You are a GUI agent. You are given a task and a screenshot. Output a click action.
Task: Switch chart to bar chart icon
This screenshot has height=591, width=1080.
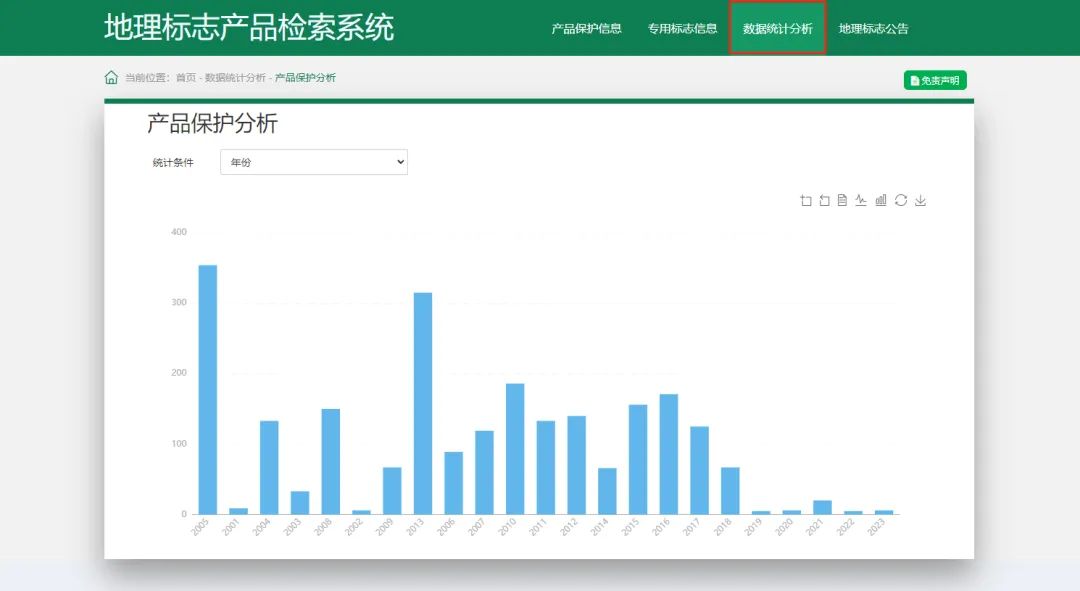(881, 200)
